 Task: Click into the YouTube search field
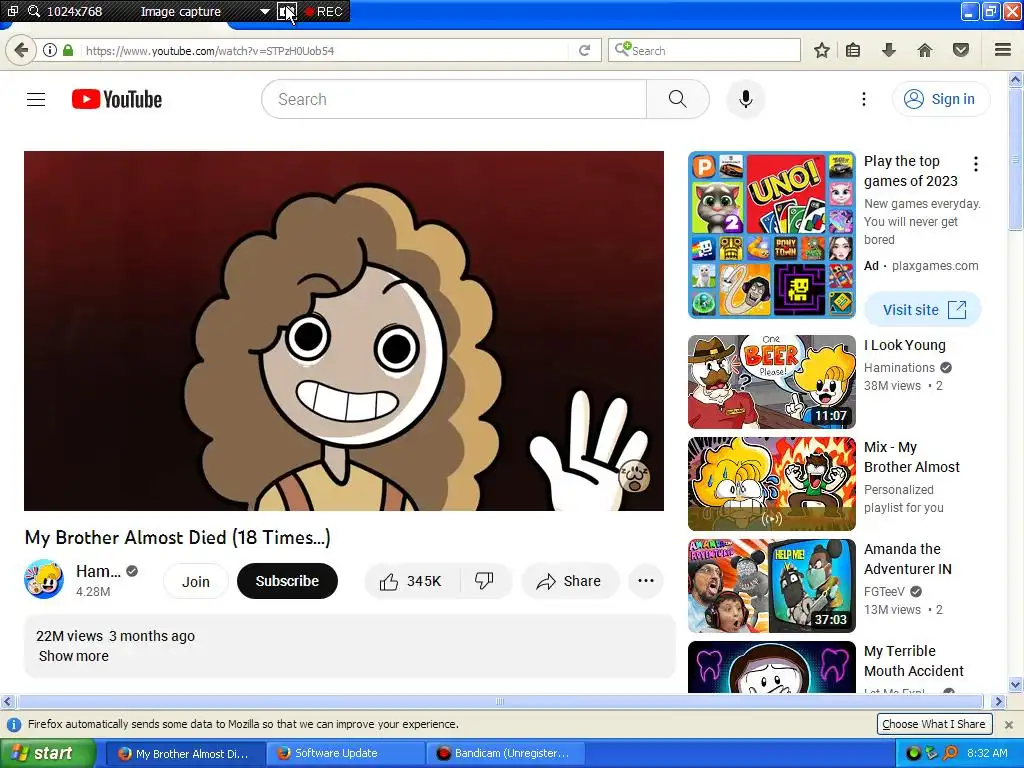(454, 99)
